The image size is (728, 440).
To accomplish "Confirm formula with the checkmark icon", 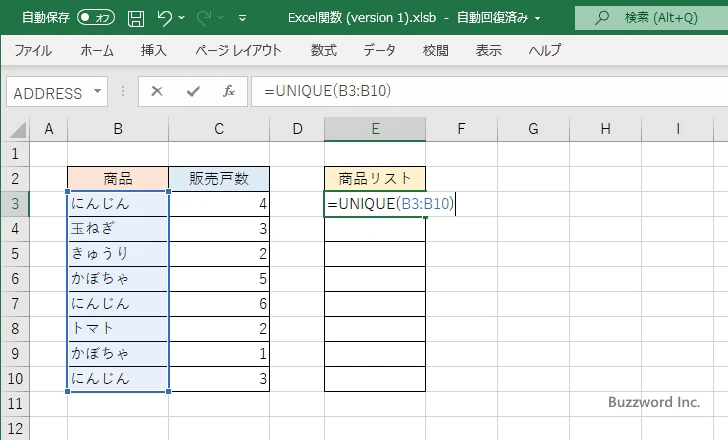I will coord(192,92).
